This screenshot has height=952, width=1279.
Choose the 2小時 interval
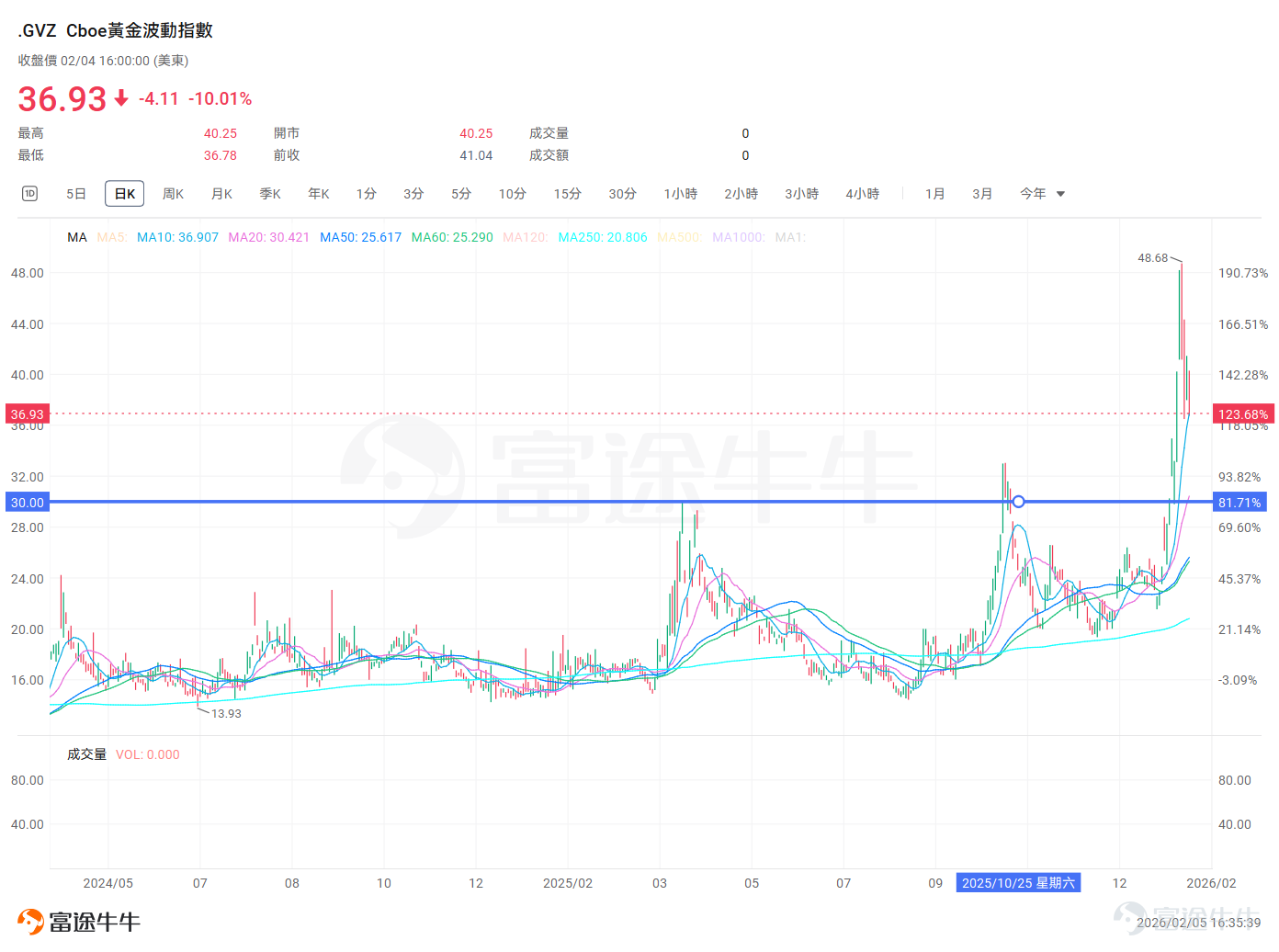(x=741, y=194)
